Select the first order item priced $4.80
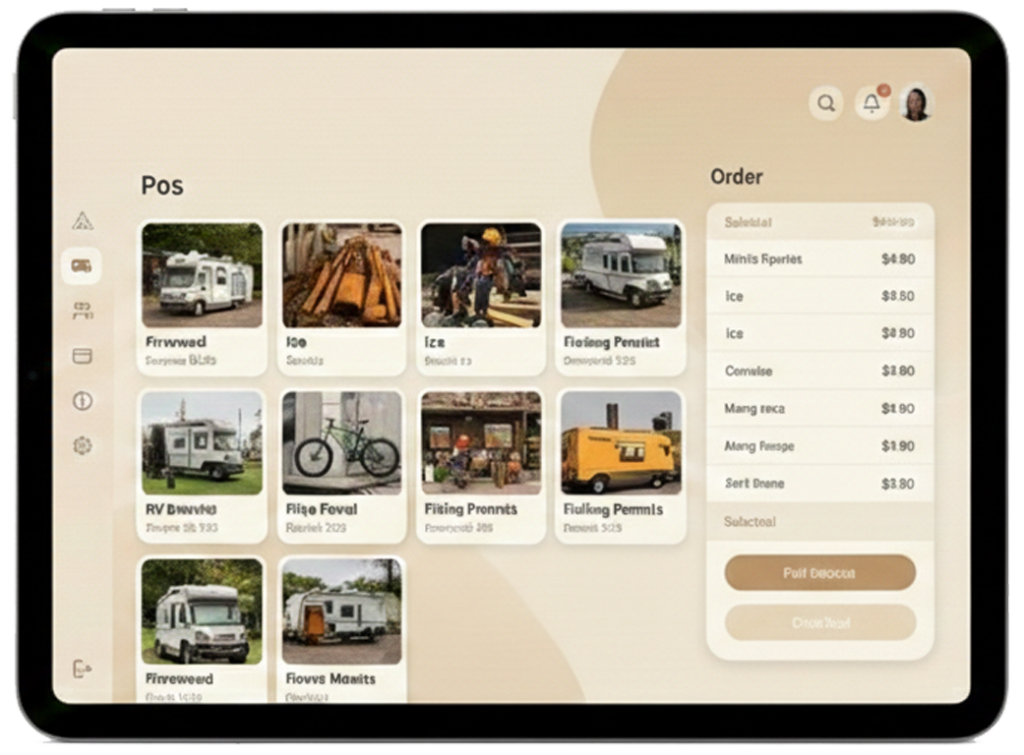 coord(819,259)
